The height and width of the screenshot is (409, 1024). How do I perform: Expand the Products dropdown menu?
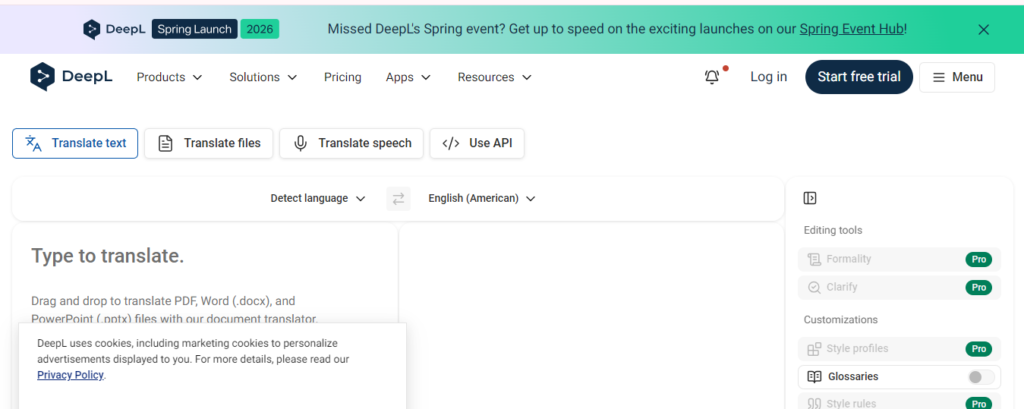(x=169, y=77)
